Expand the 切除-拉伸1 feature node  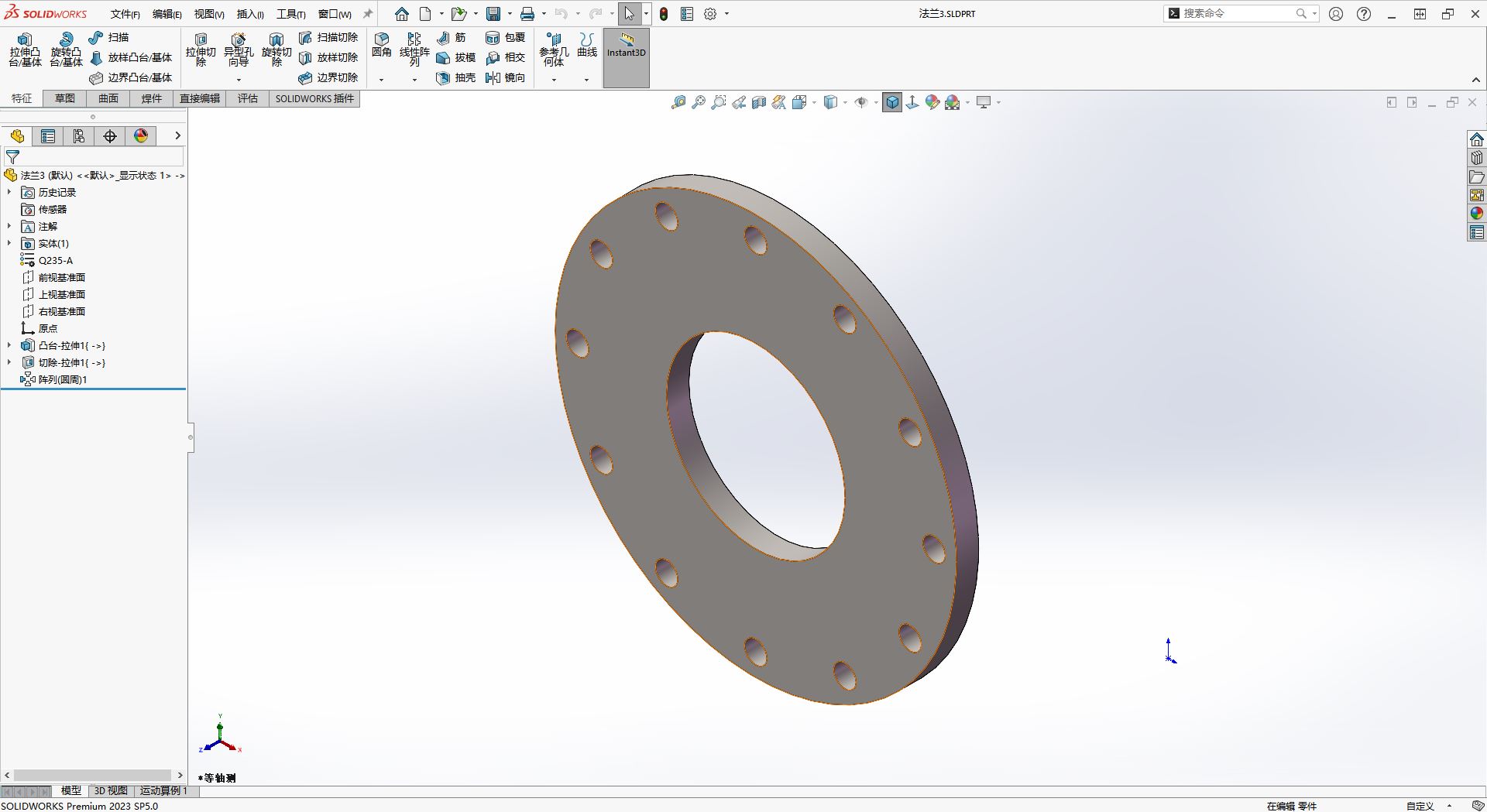[9, 362]
